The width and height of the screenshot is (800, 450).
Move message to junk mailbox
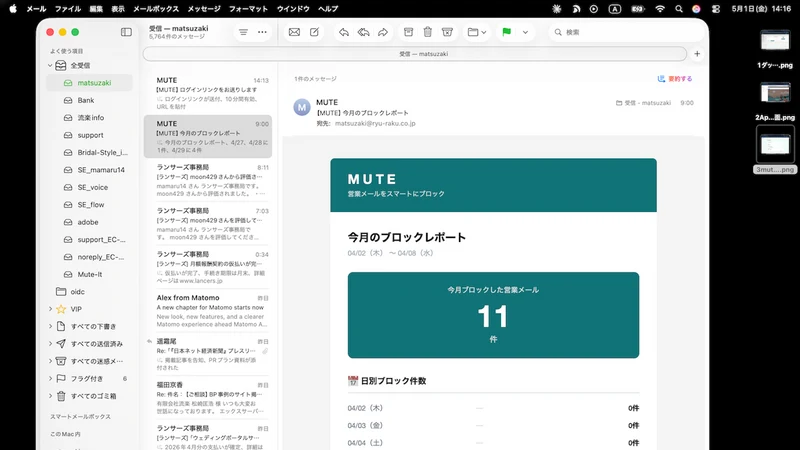(x=447, y=32)
